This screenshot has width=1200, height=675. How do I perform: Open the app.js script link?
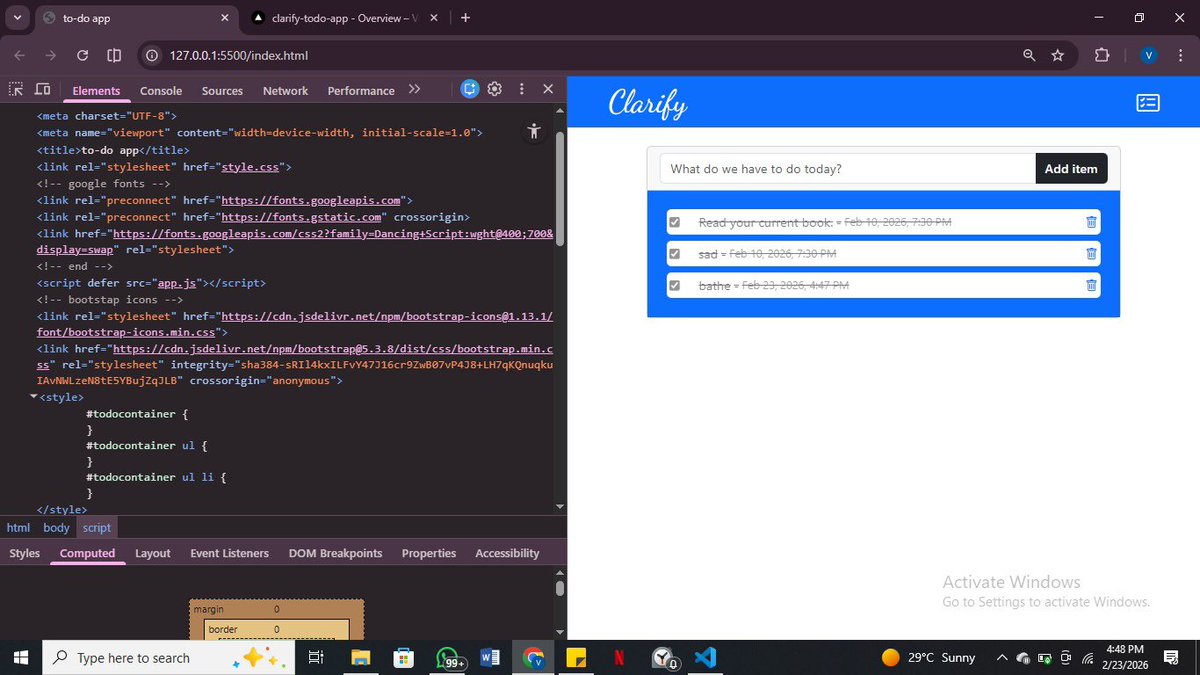178,283
